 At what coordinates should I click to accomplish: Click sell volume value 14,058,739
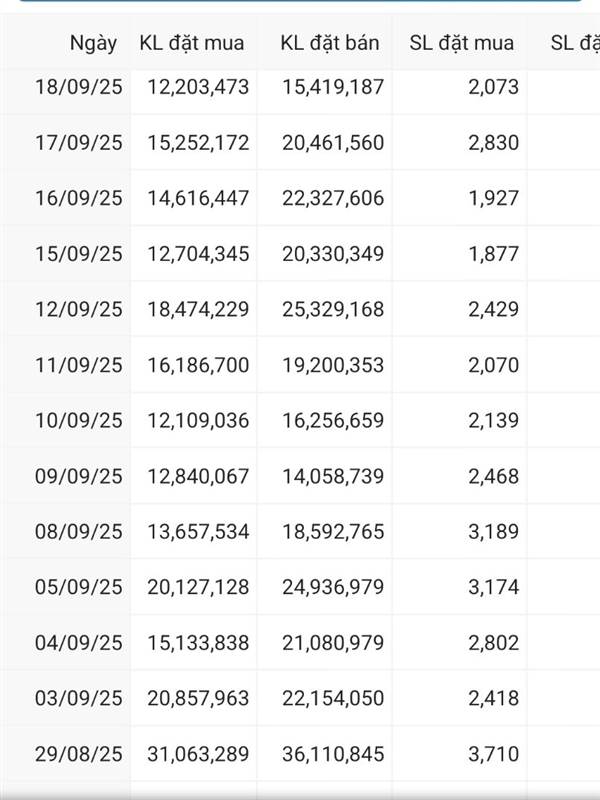point(332,476)
